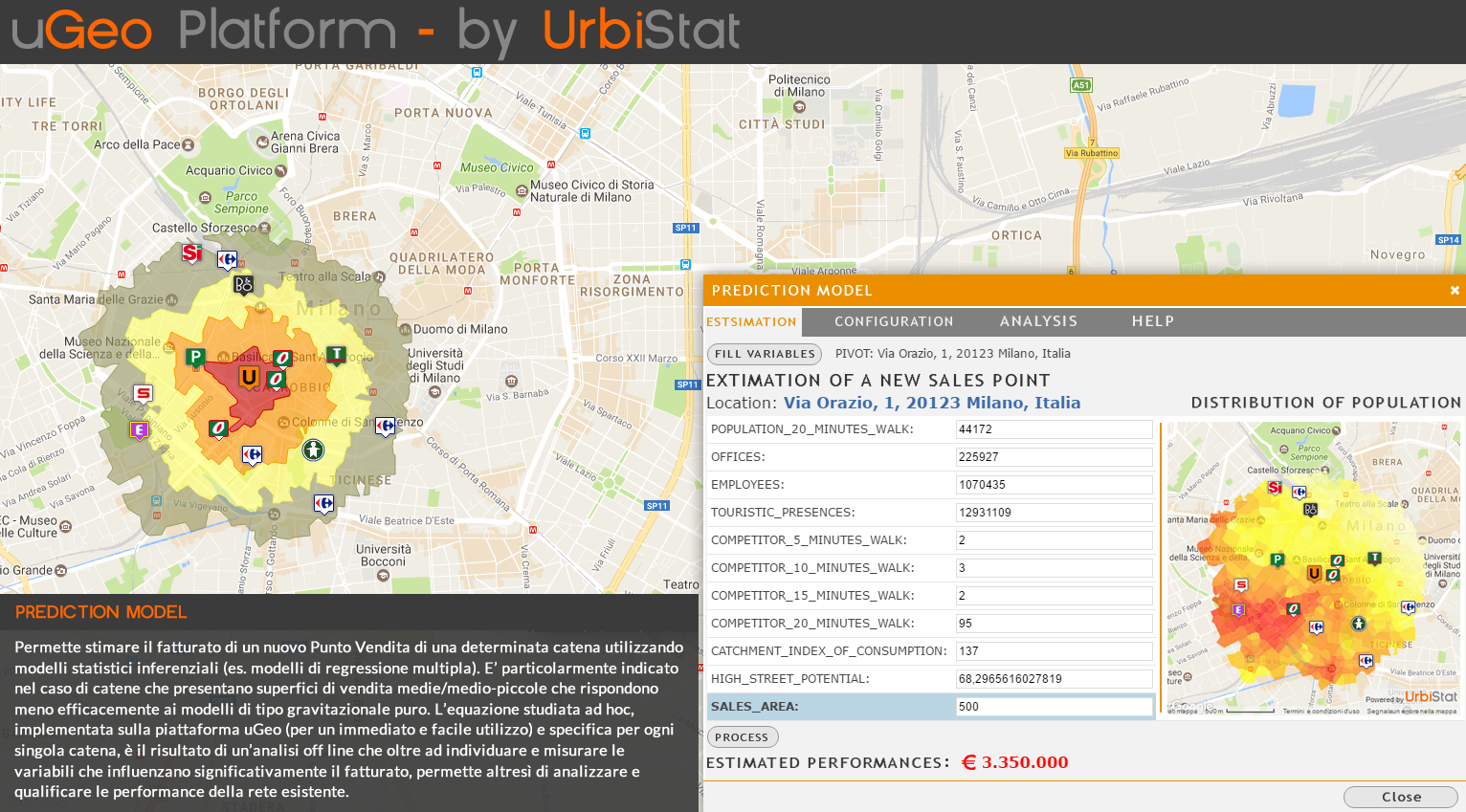The height and width of the screenshot is (812, 1466).
Task: Click the estimated performance value € 3.350.000
Action: click(1015, 762)
